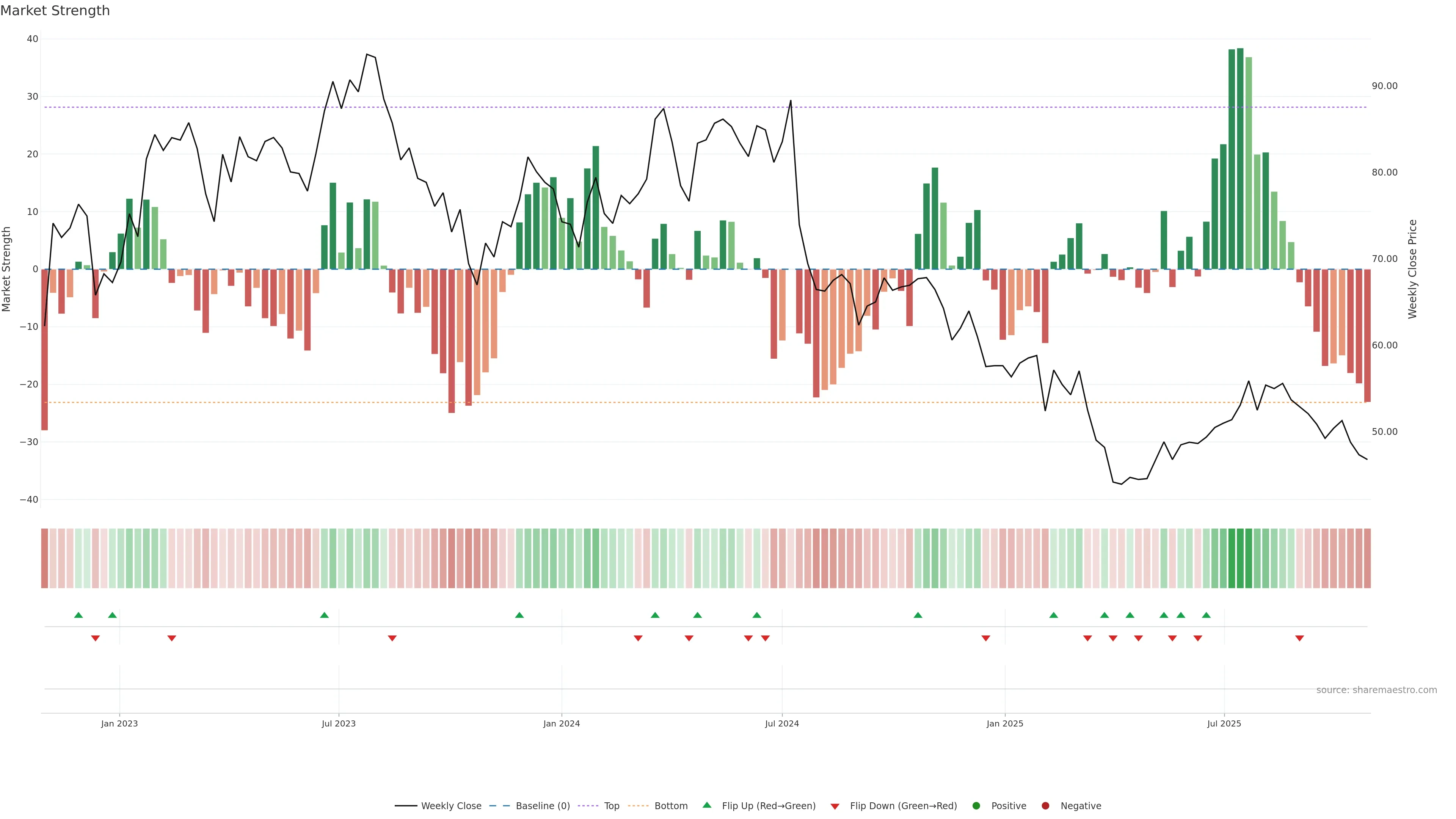The image size is (1456, 819).
Task: Click the 90.00 right axis tick label
Action: tap(1384, 86)
